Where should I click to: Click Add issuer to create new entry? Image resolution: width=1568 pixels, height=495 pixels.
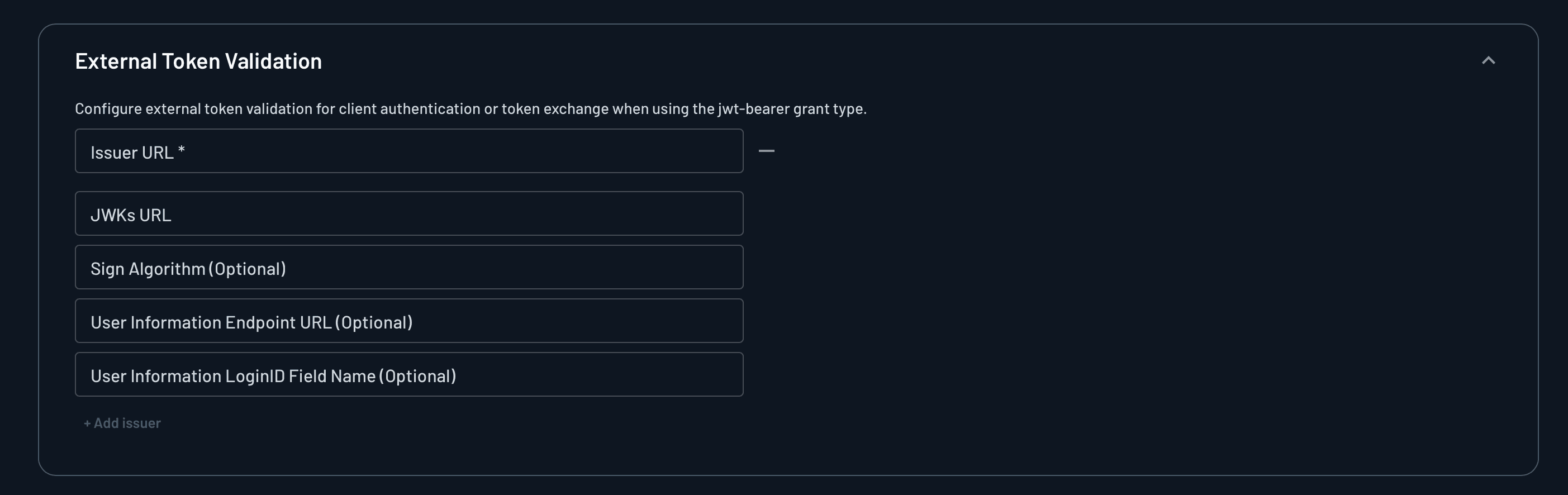tap(121, 423)
